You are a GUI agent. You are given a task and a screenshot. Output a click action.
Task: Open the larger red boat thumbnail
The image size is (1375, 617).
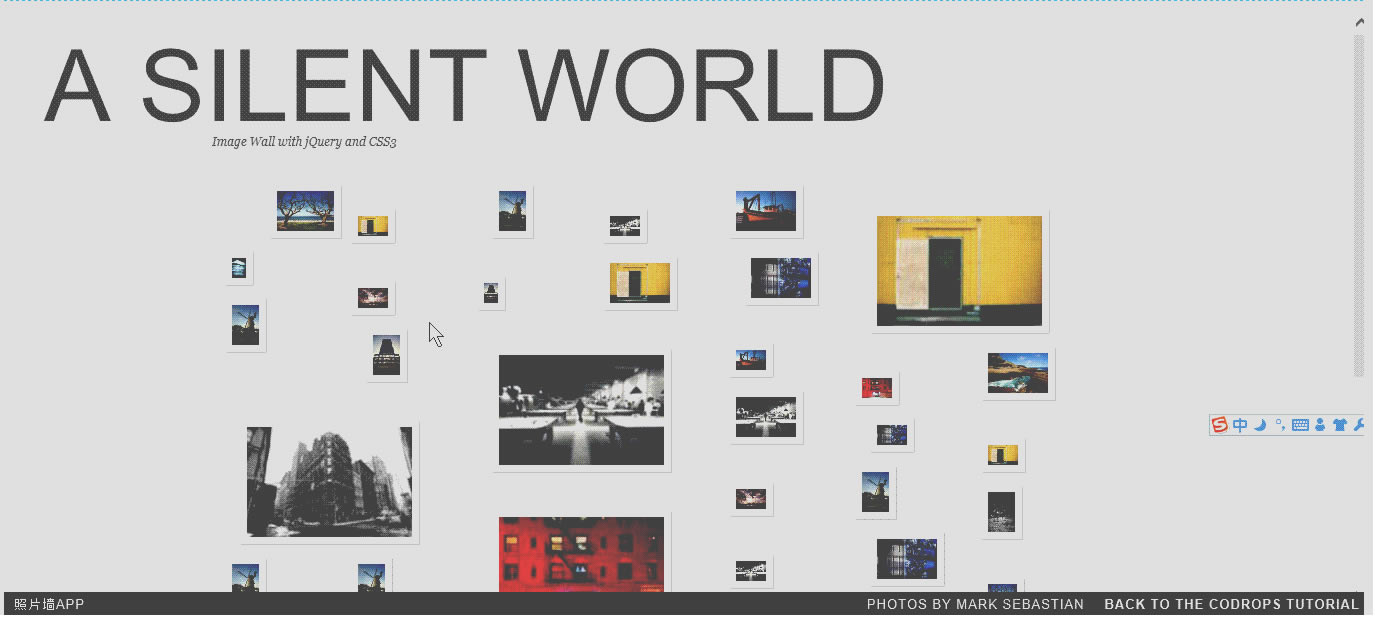pyautogui.click(x=766, y=211)
